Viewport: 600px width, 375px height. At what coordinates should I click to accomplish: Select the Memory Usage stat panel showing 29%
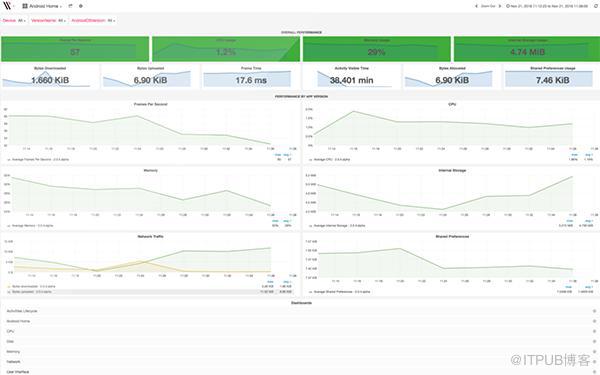tap(377, 49)
